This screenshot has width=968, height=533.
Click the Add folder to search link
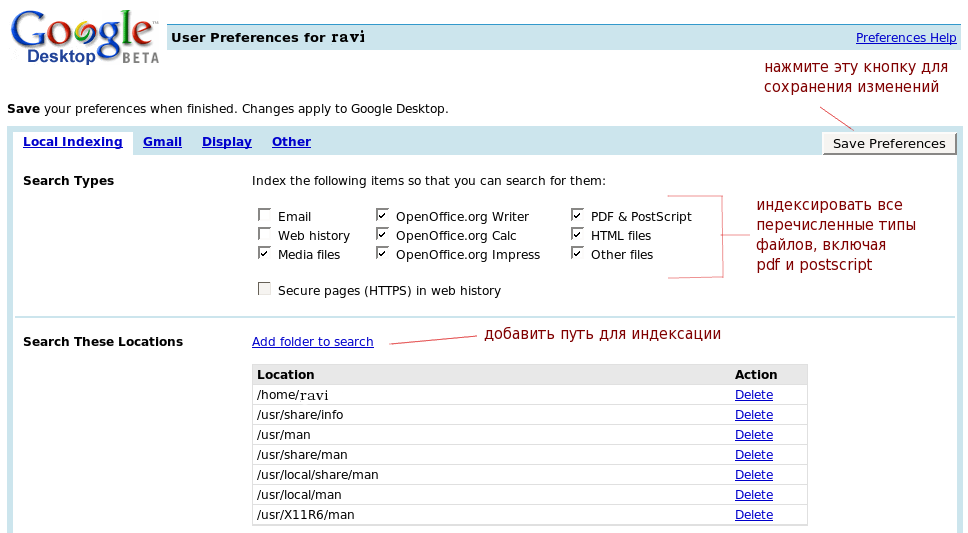(x=312, y=342)
